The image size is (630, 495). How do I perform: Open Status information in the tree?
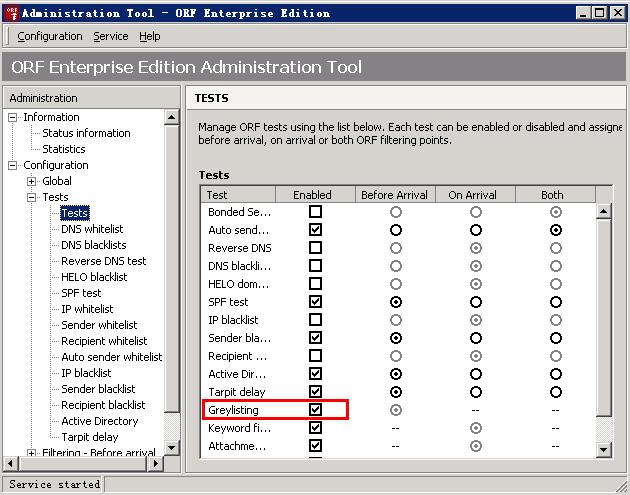tap(86, 133)
